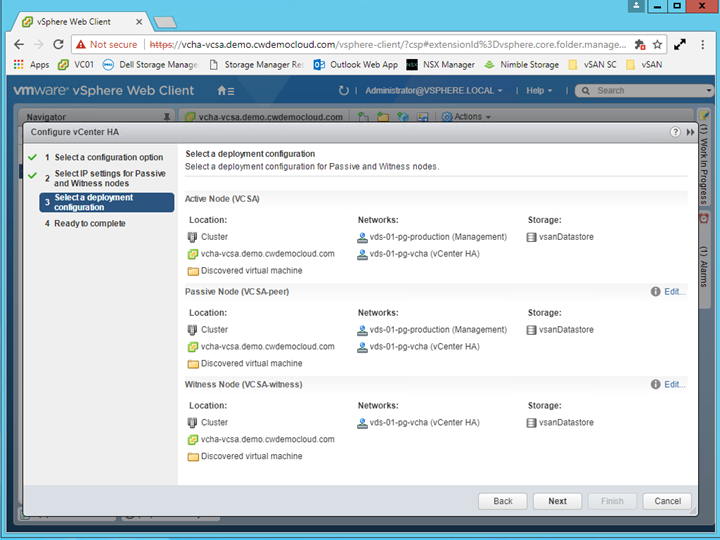Go back in browser history

[x=19, y=45]
